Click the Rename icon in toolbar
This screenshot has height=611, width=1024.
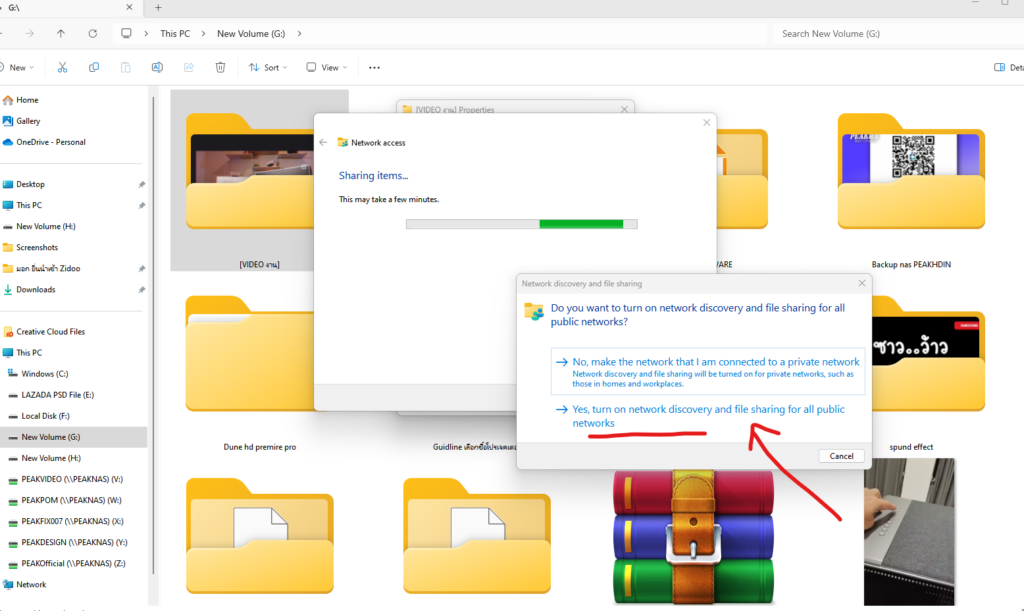pyautogui.click(x=157, y=67)
